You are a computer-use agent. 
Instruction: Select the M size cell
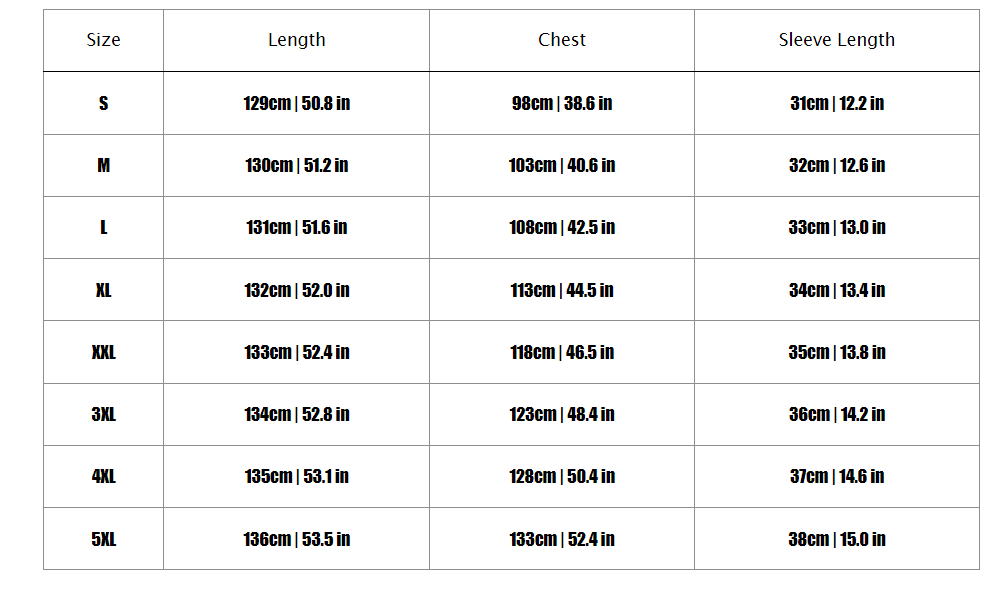click(103, 165)
